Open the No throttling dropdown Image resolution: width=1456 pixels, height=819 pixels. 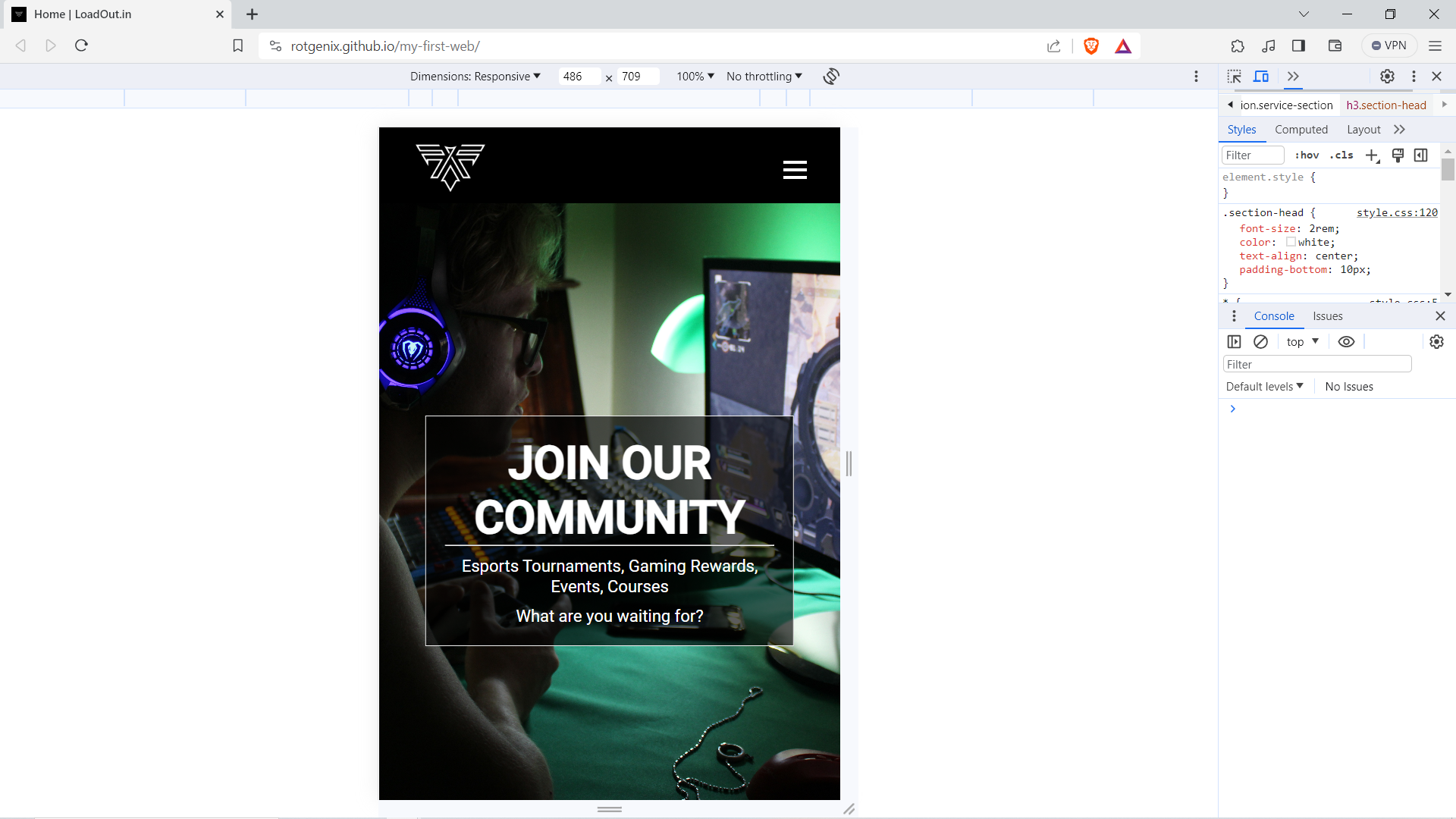pyautogui.click(x=764, y=77)
